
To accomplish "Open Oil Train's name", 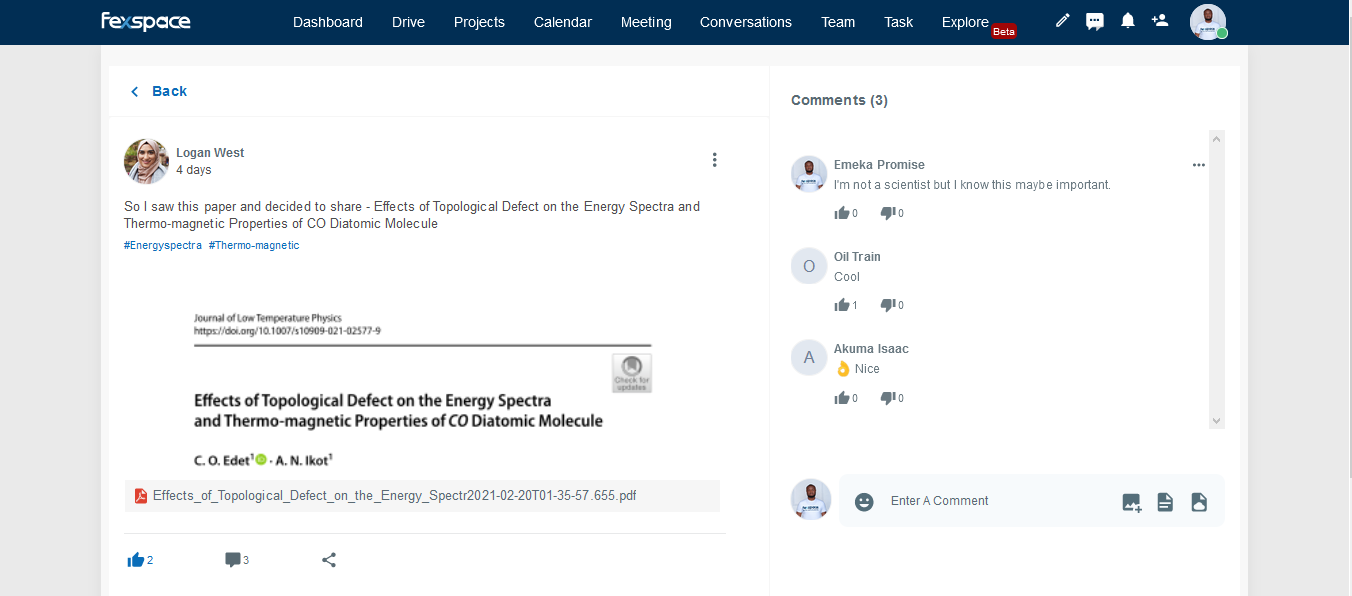I will pyautogui.click(x=857, y=257).
